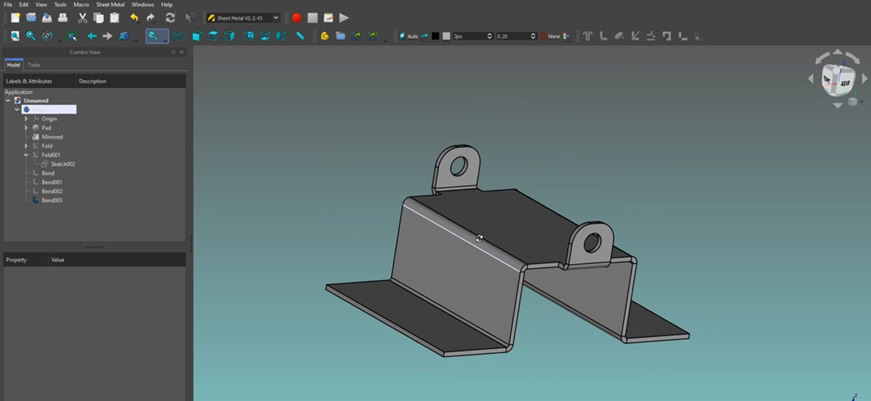This screenshot has height=401, width=871.
Task: Open the Sheet Metal workbench dropdown
Action: [x=243, y=18]
